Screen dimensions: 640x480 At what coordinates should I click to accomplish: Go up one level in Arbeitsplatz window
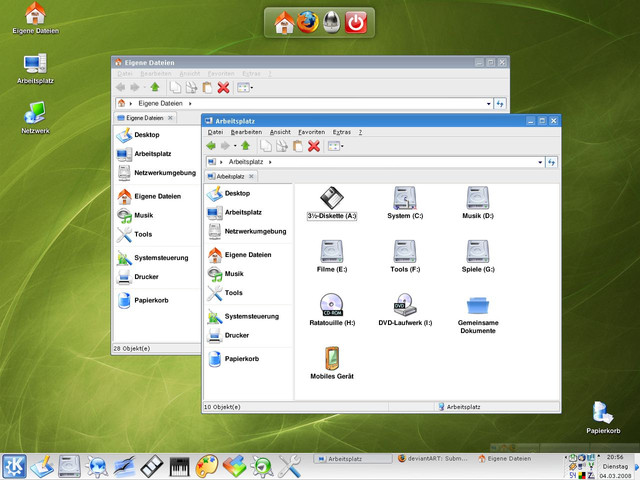click(x=245, y=146)
